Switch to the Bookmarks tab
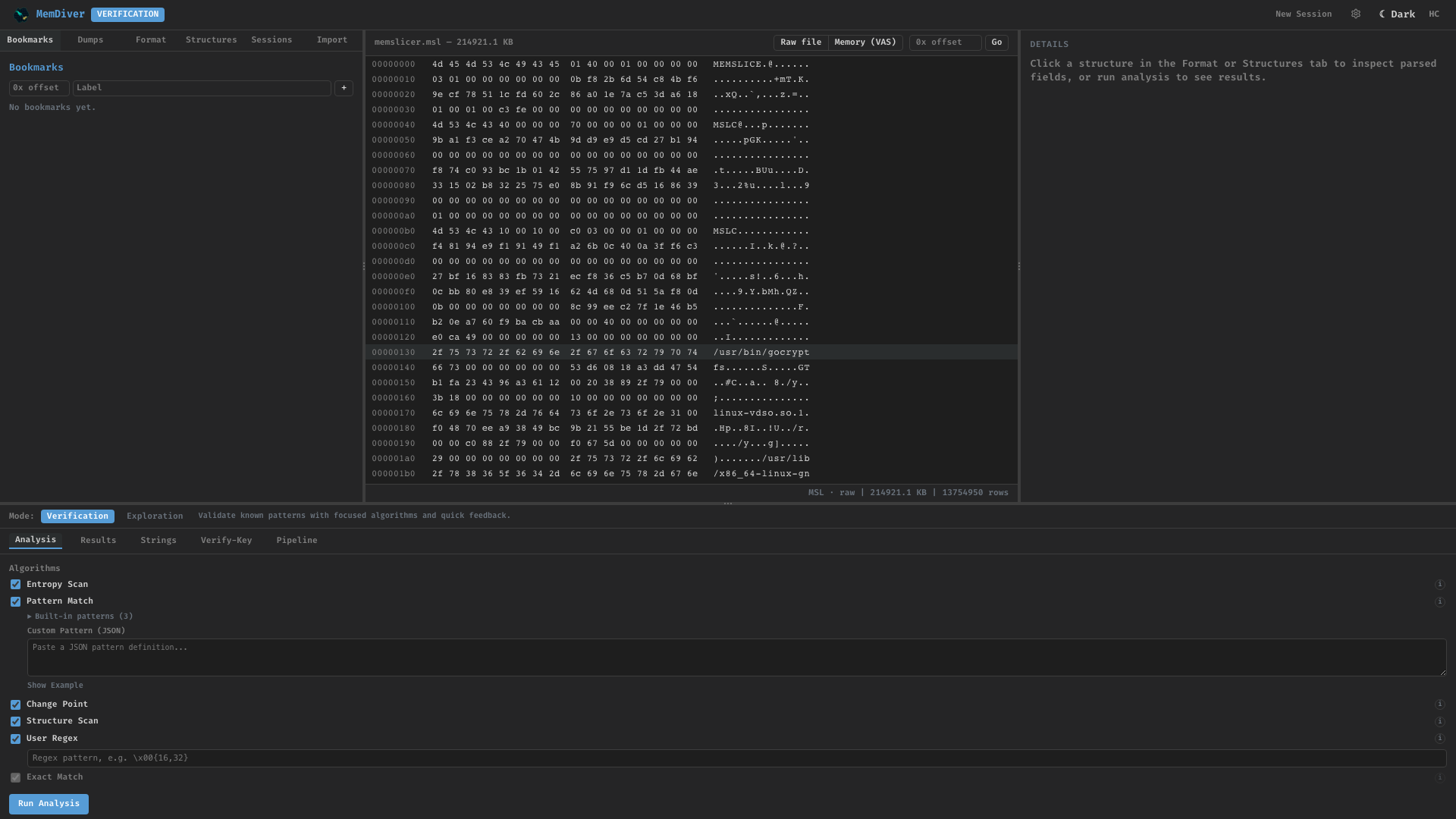Image resolution: width=1456 pixels, height=819 pixels. (x=30, y=40)
